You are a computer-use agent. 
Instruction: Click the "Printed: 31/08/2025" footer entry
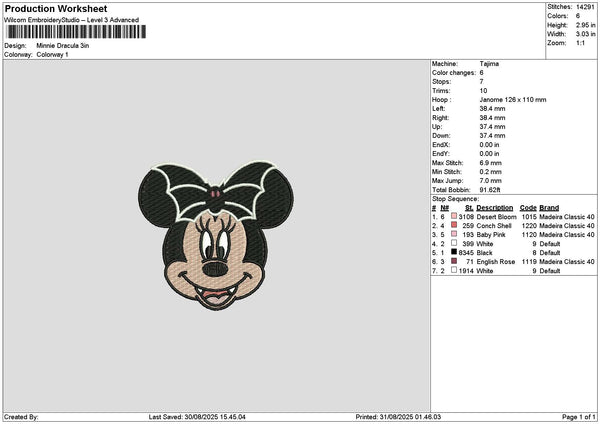tap(398, 417)
